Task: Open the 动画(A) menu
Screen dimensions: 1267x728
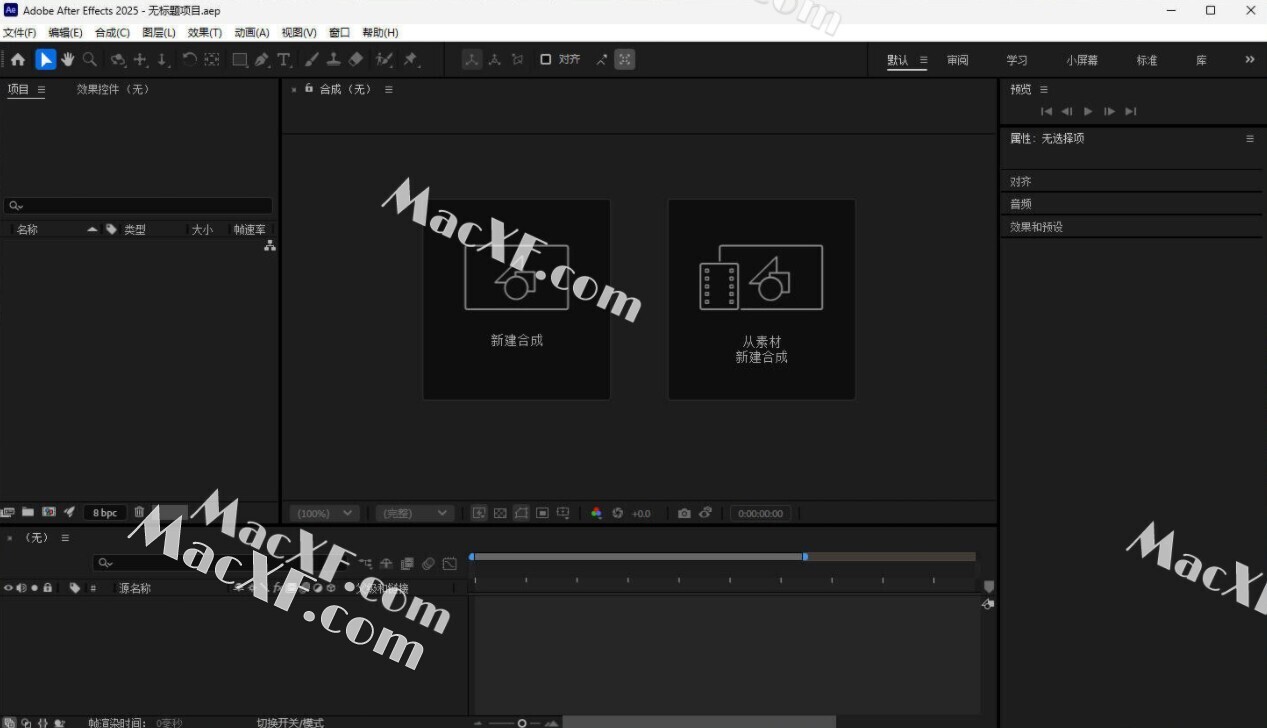Action: (252, 33)
